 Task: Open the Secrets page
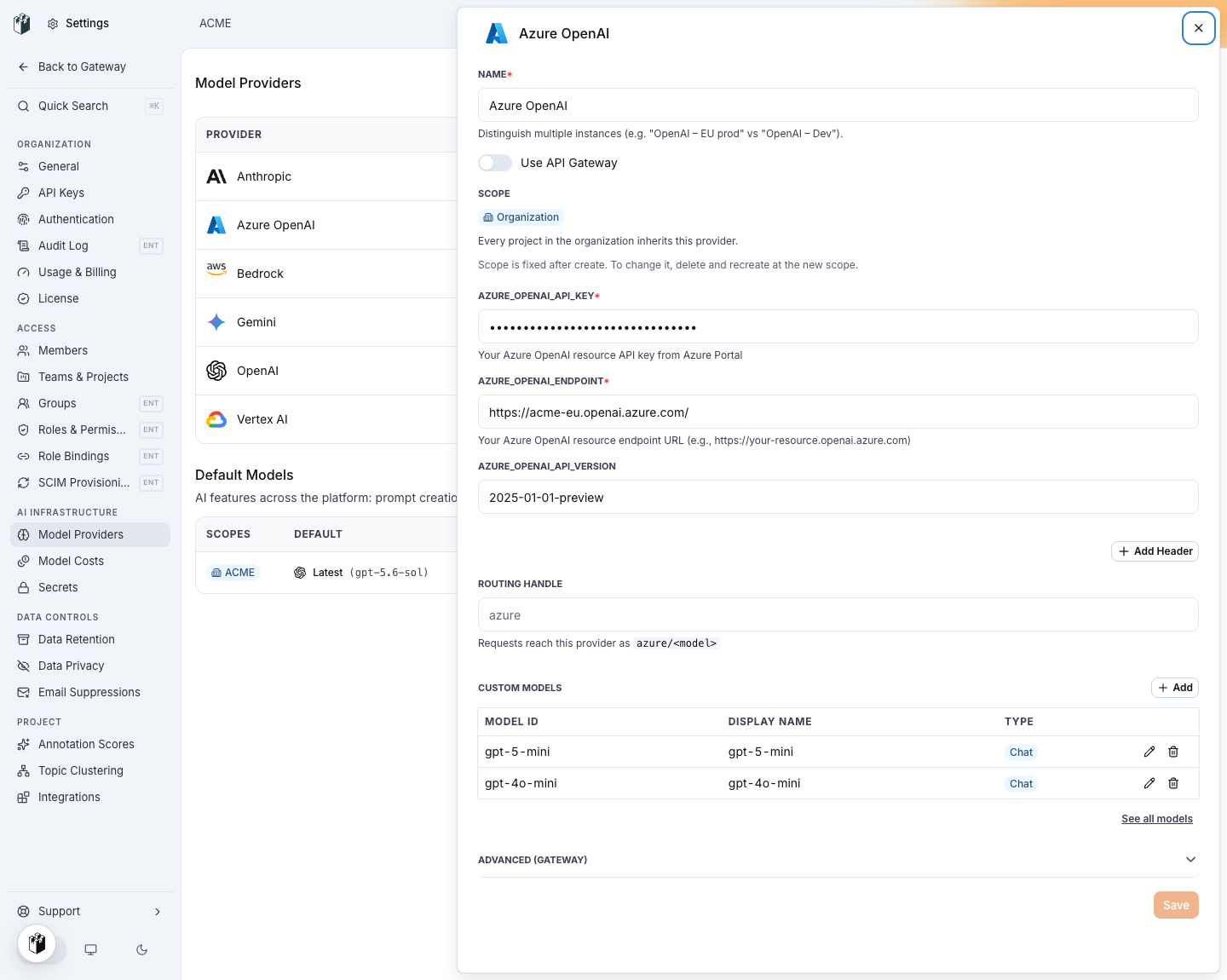click(89, 587)
